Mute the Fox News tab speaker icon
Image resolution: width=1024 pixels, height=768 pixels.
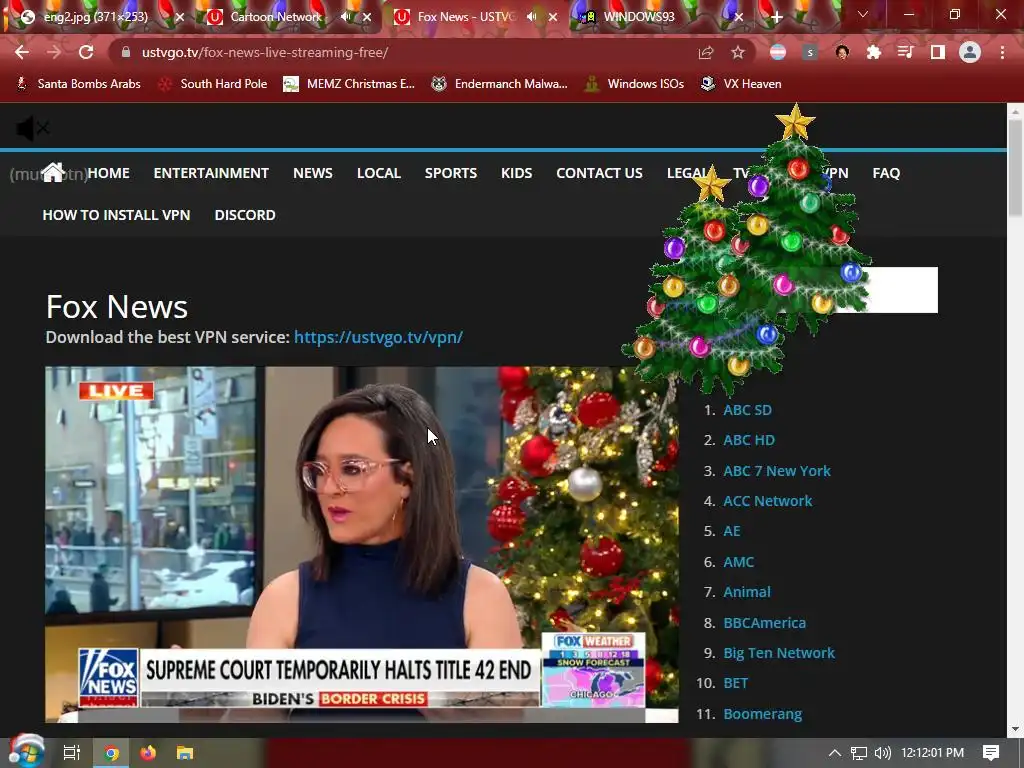[532, 17]
